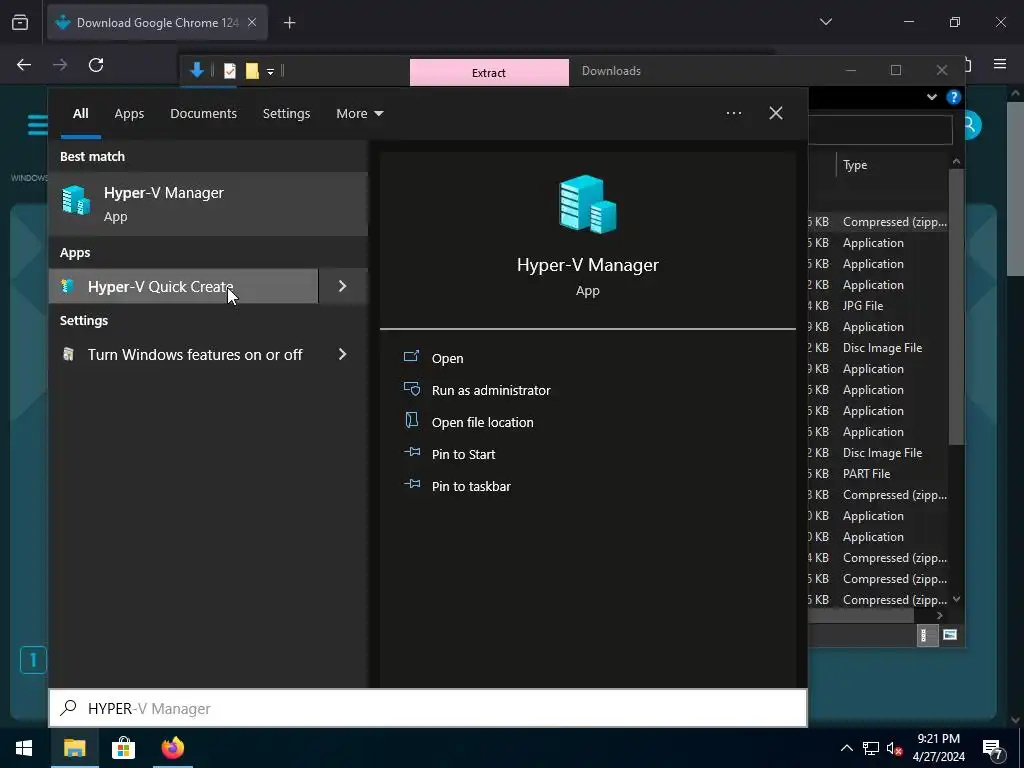Click the Run as administrator shield icon
Screen dimensions: 1024x768
[411, 389]
